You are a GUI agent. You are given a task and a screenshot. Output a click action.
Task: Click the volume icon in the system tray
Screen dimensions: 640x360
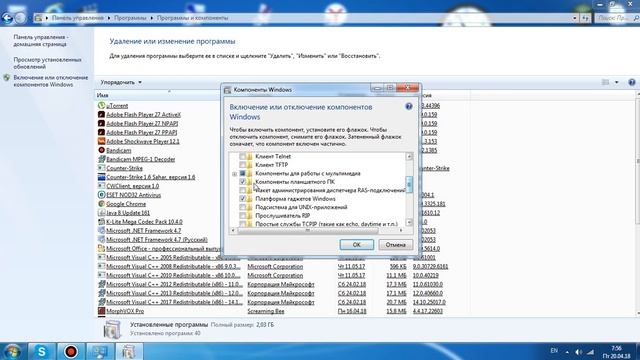click(579, 352)
